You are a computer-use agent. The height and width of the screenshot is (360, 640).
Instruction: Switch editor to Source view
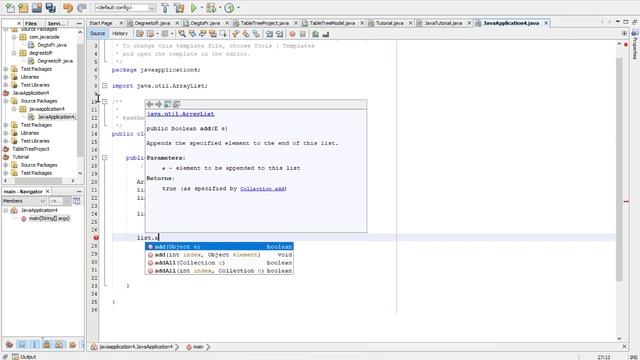97,33
